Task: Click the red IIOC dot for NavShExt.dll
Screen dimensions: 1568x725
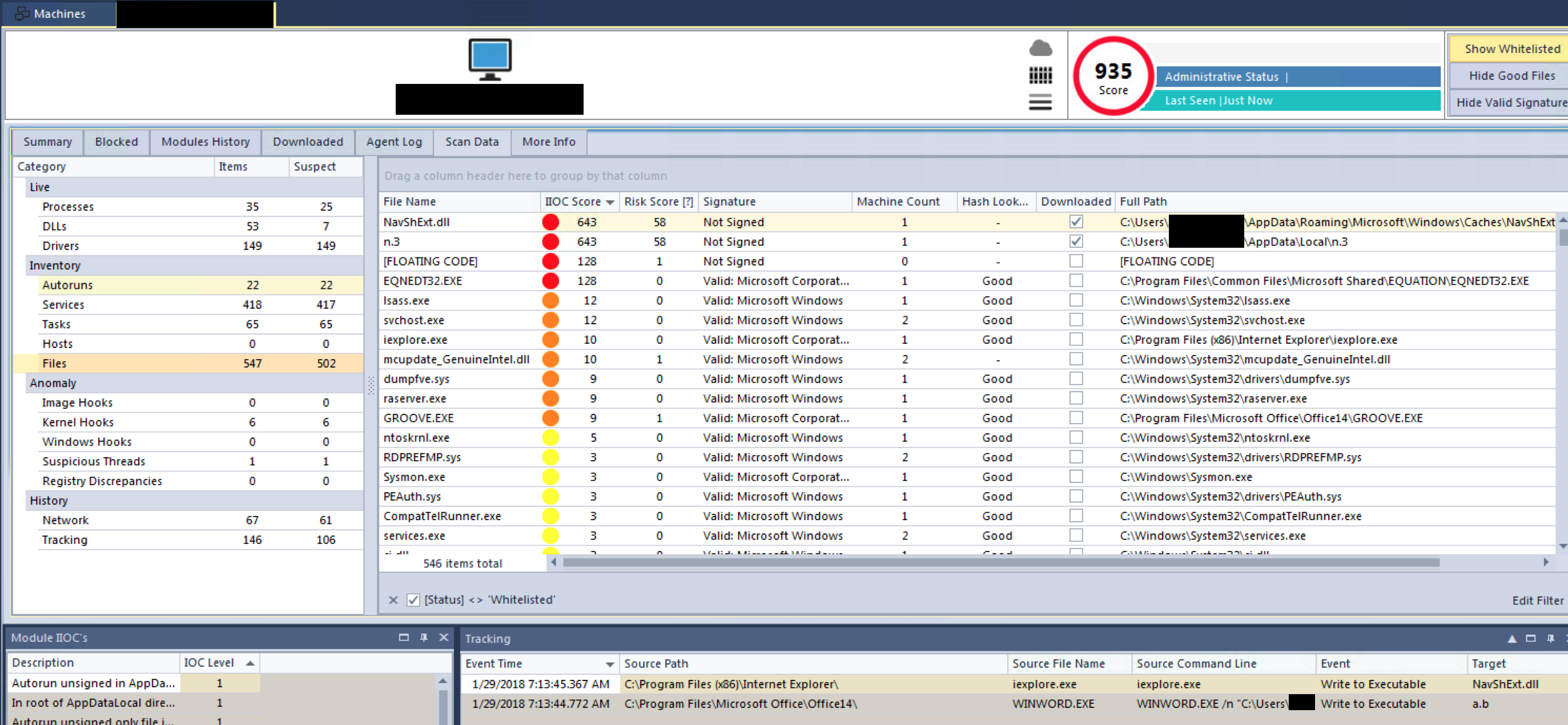Action: tap(550, 222)
